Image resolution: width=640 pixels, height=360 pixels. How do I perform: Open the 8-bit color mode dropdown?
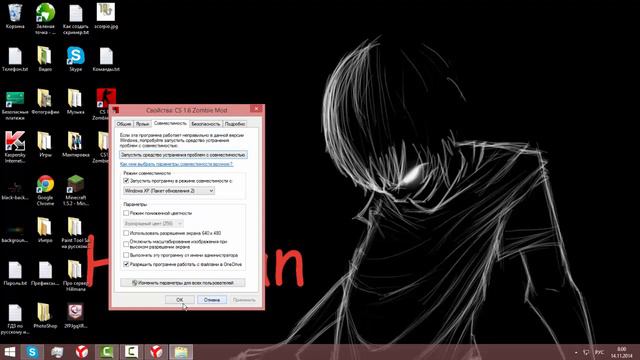pos(153,223)
